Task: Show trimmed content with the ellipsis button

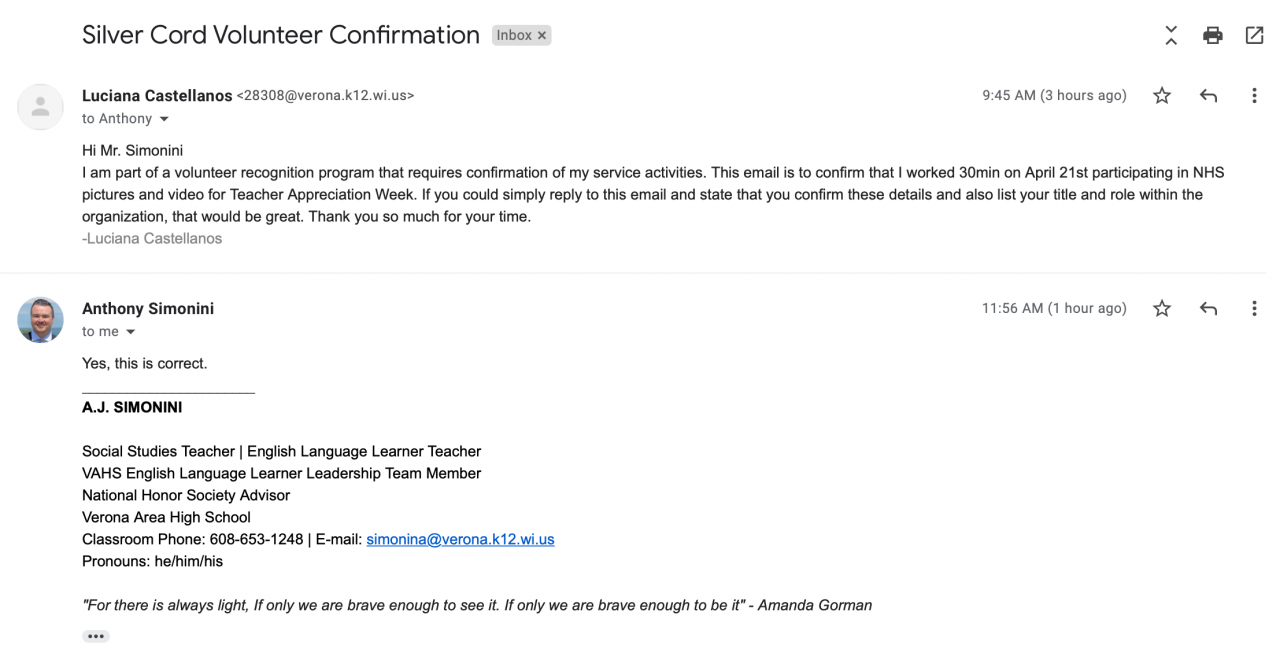Action: pyautogui.click(x=96, y=636)
